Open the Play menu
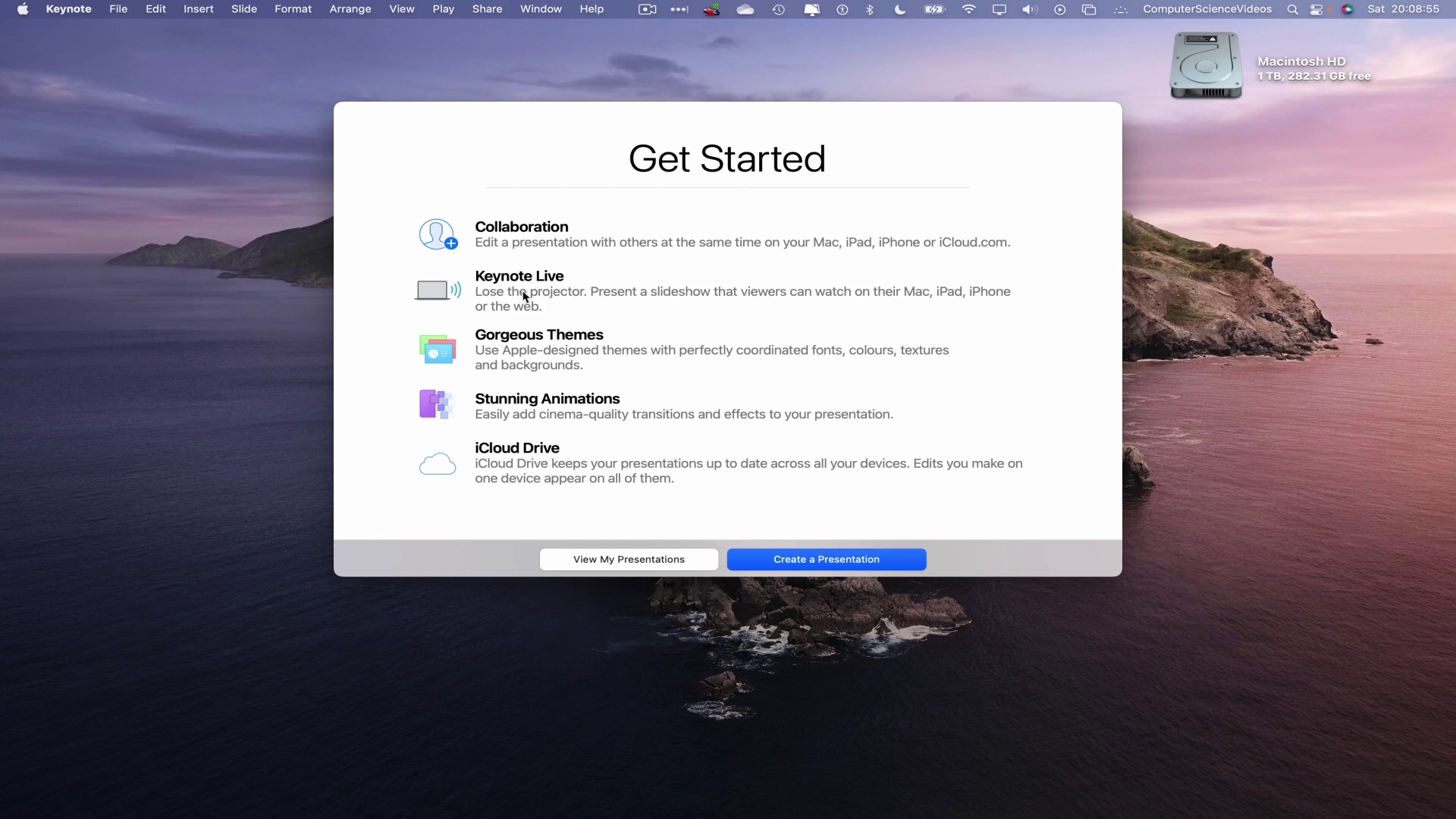The image size is (1456, 819). coord(444,9)
